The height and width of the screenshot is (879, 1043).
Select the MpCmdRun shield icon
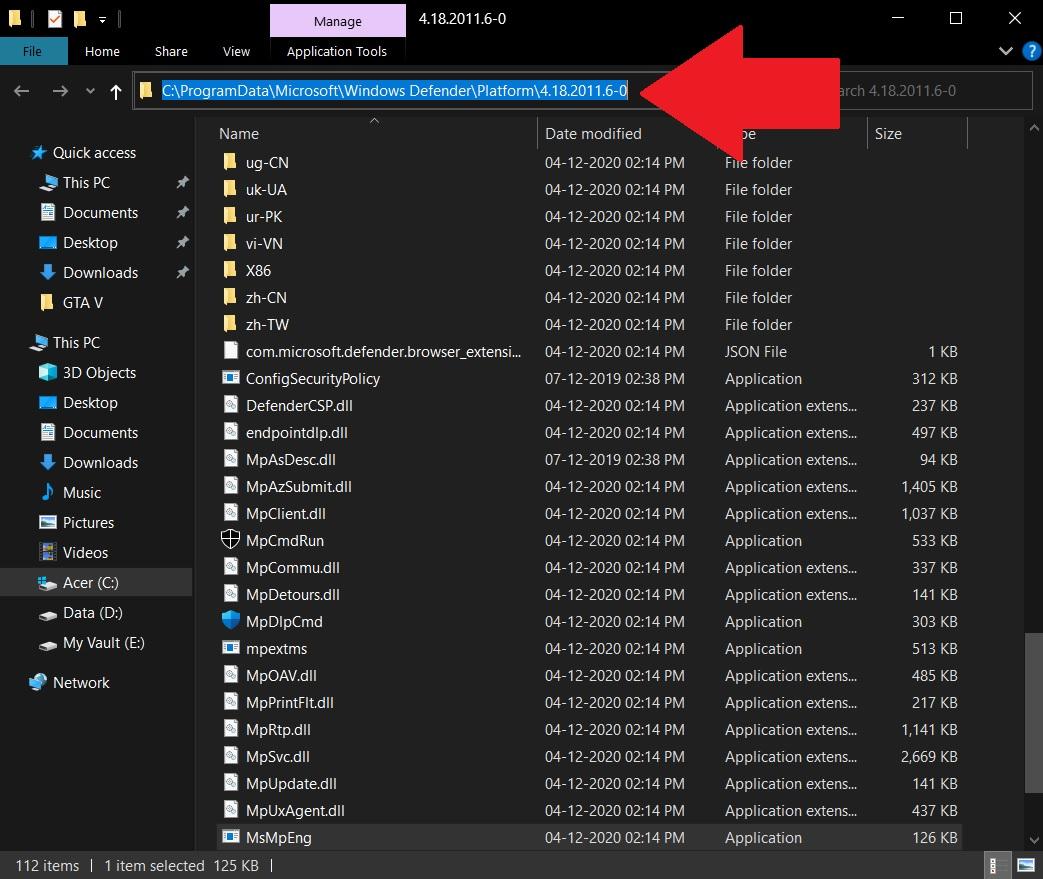tap(230, 540)
